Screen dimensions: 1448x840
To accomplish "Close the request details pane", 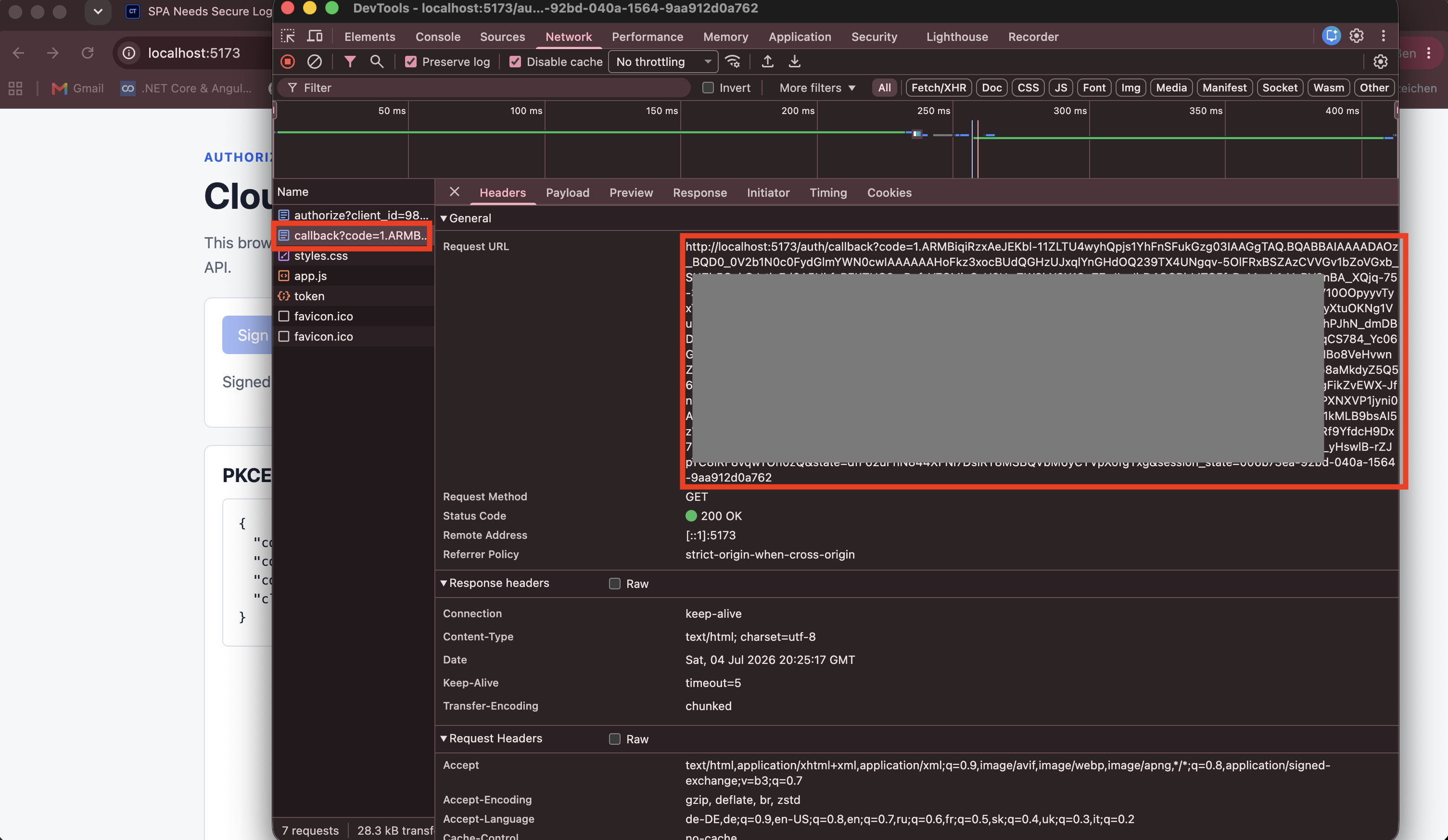I will [455, 192].
